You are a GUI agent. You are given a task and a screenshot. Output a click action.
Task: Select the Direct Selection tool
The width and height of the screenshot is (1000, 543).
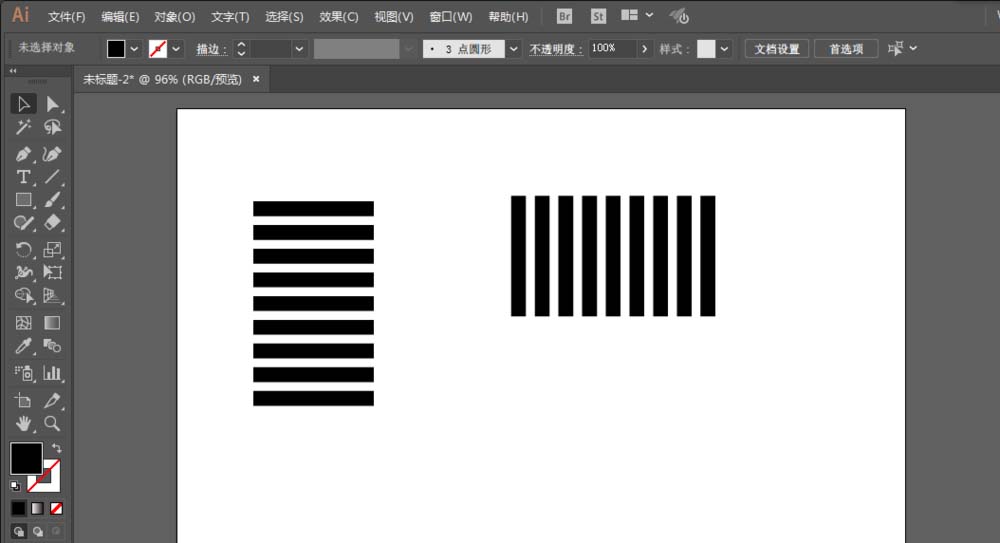(53, 104)
